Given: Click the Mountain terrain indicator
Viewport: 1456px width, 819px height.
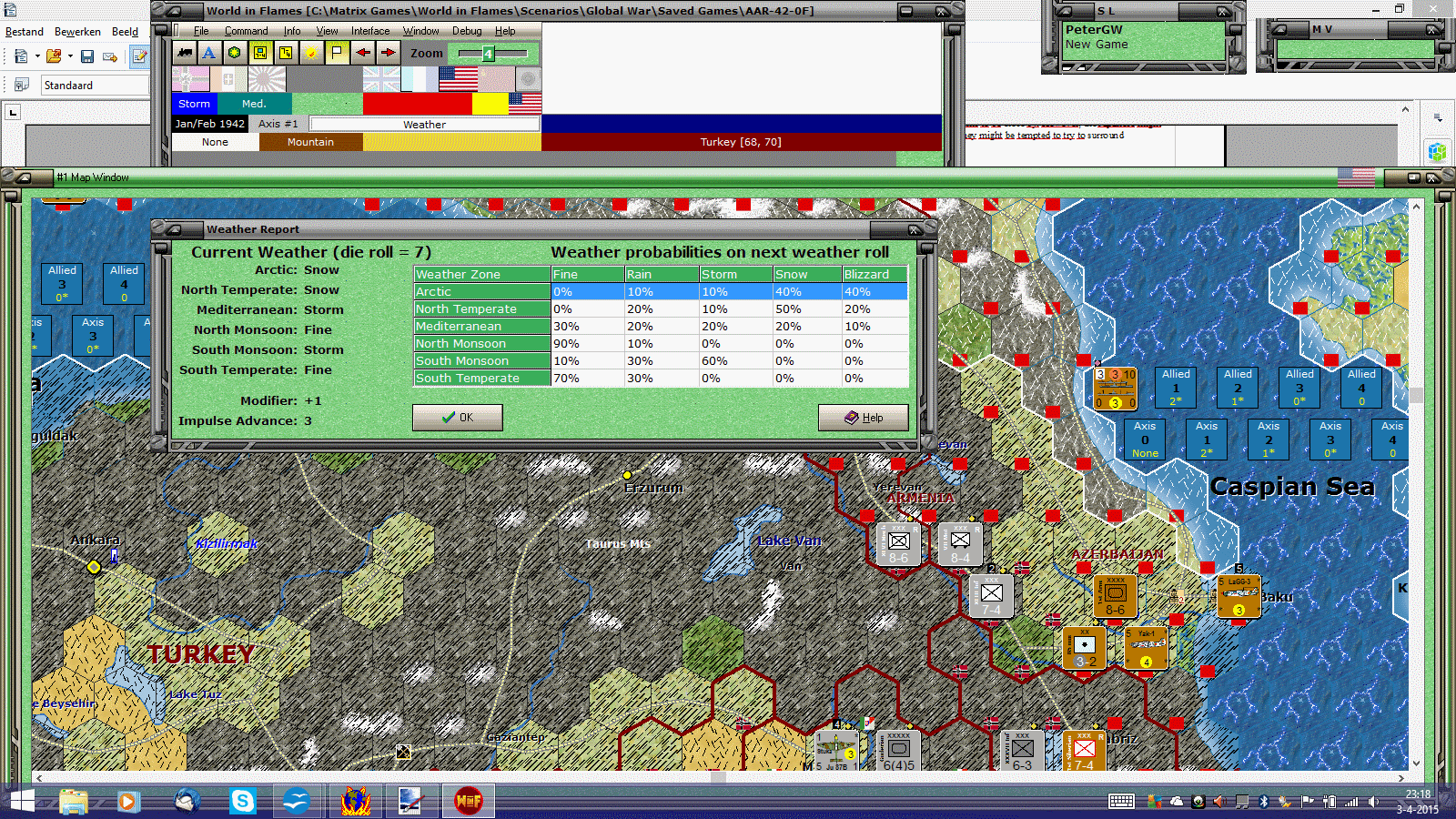Looking at the screenshot, I should coord(311,142).
